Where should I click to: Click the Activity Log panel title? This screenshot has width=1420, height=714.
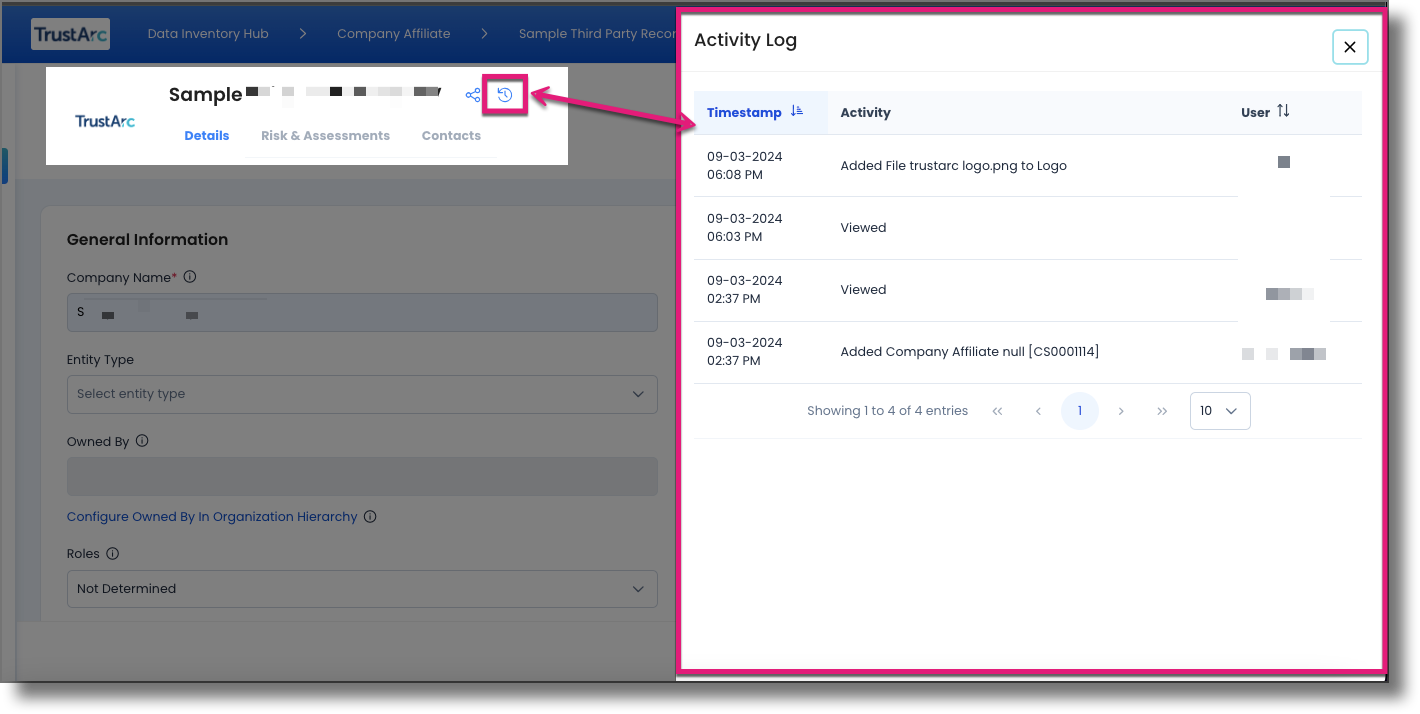click(746, 41)
